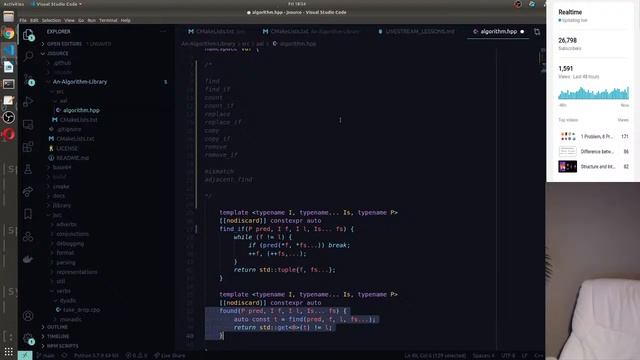This screenshot has height=360, width=640.
Task: Open the Live Share view icon
Action: pos(28,191)
